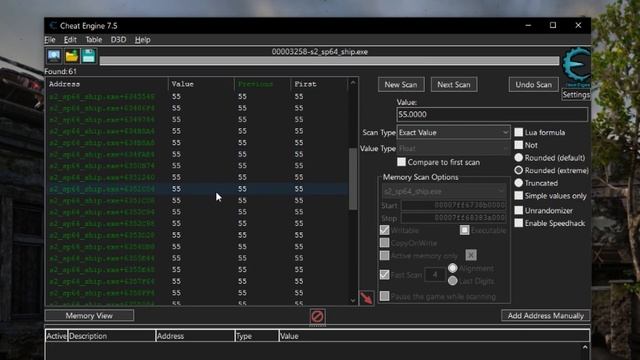Toggle Active memory only checkbox

[384, 256]
